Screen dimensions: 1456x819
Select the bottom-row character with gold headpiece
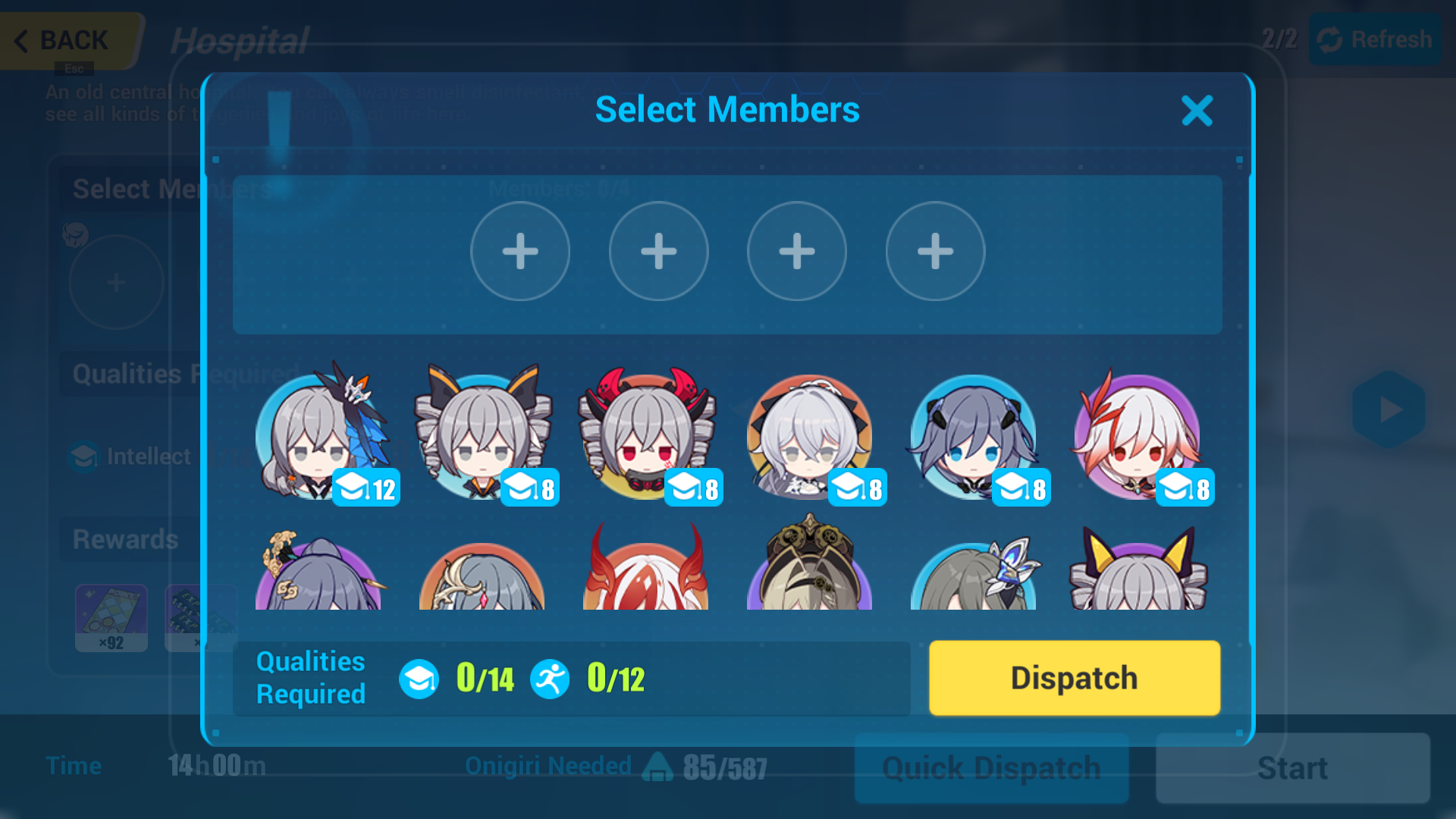(x=482, y=576)
